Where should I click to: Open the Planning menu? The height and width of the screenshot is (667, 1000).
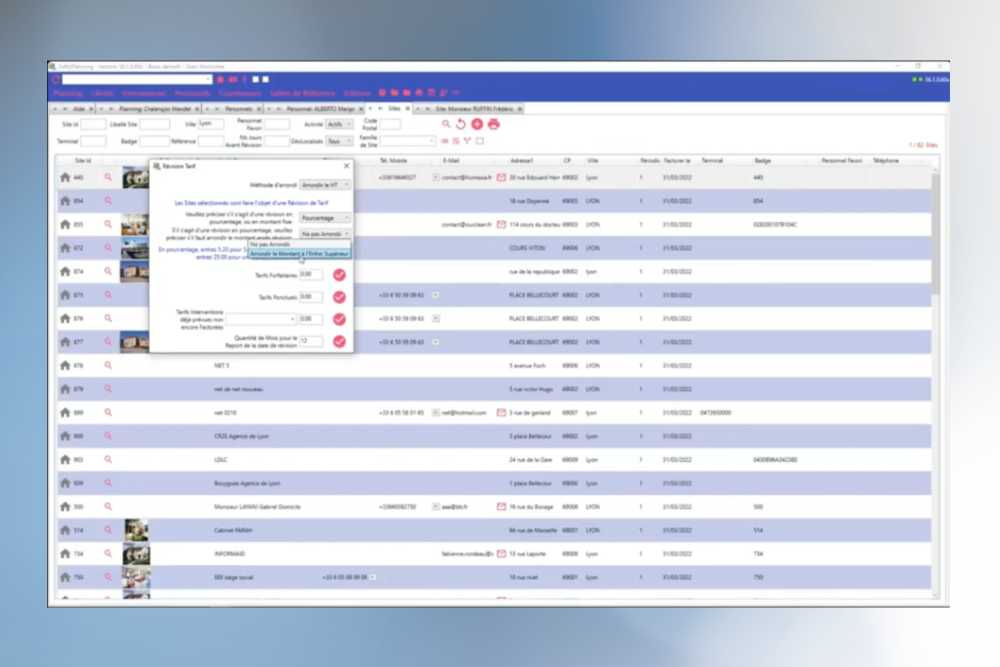67,93
